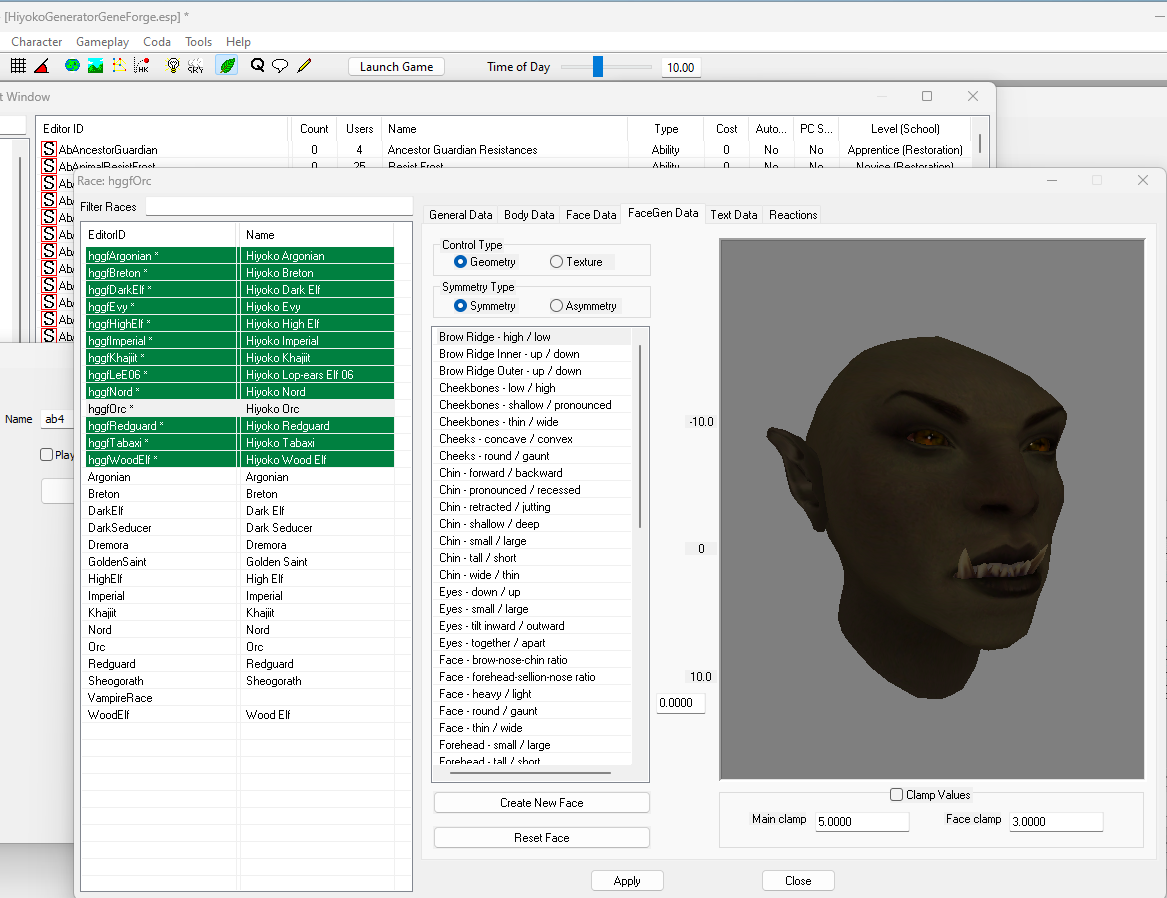Select the DarkSeducer race row

(x=240, y=528)
